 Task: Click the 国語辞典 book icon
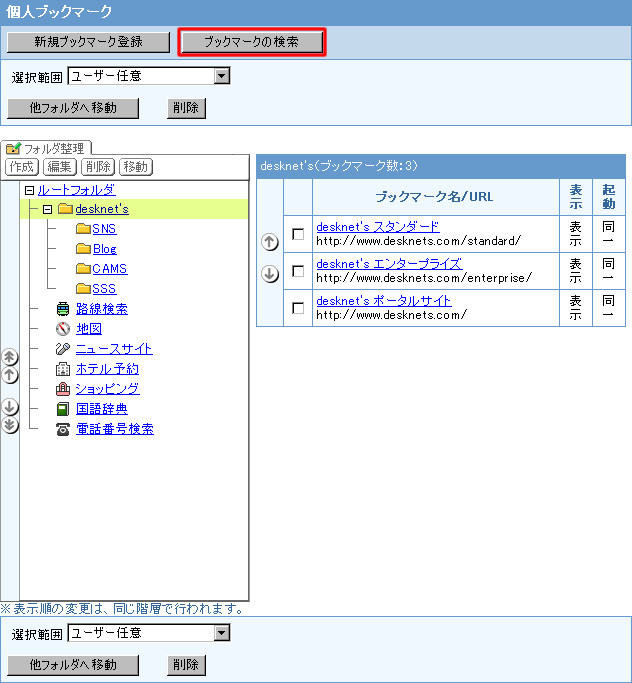pyautogui.click(x=63, y=409)
